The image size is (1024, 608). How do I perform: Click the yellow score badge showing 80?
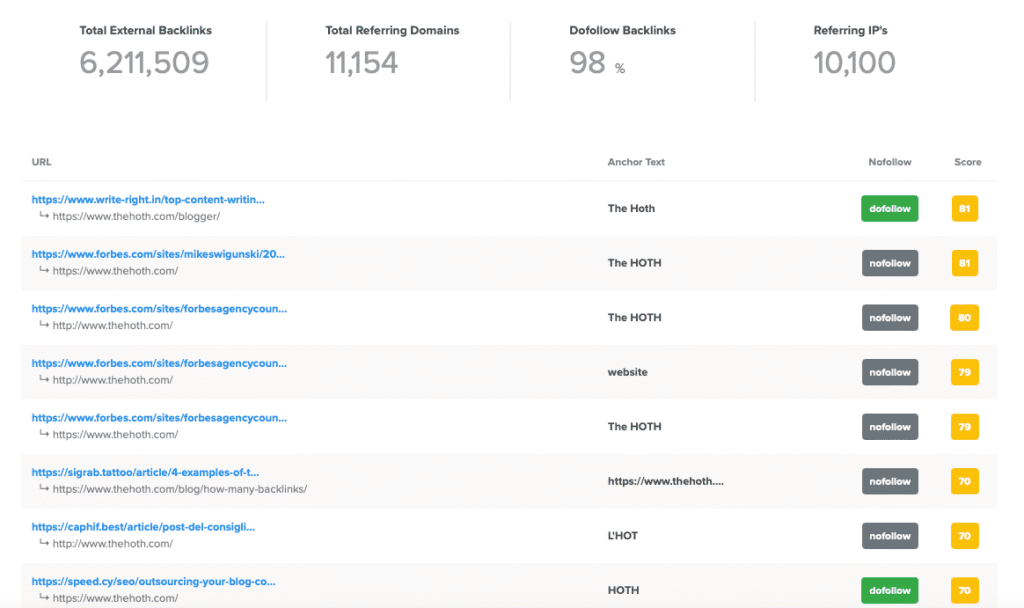(964, 318)
